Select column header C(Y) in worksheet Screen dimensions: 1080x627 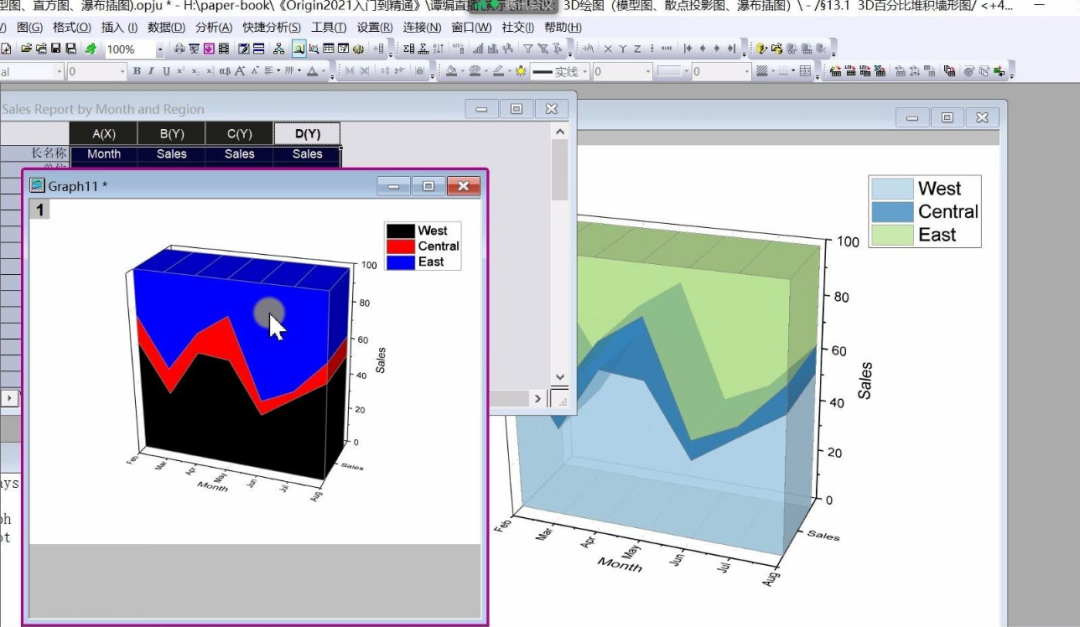coord(239,134)
